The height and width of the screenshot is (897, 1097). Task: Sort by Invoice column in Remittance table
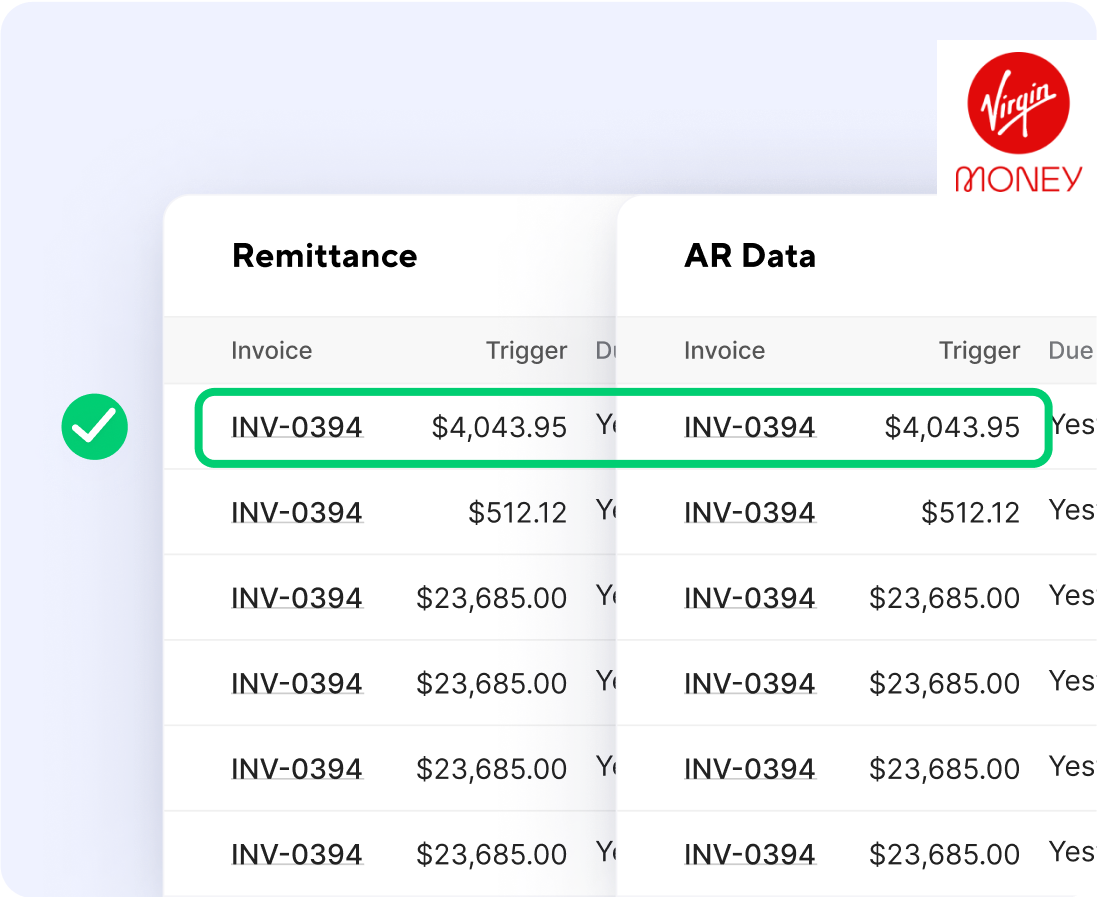tap(272, 351)
